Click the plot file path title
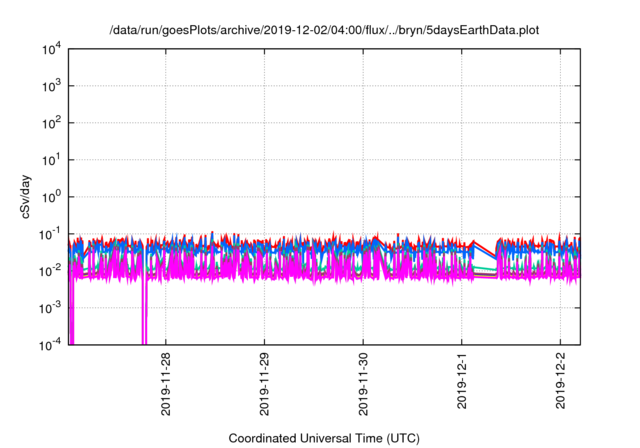Image resolution: width=640 pixels, height=448 pixels. point(324,30)
